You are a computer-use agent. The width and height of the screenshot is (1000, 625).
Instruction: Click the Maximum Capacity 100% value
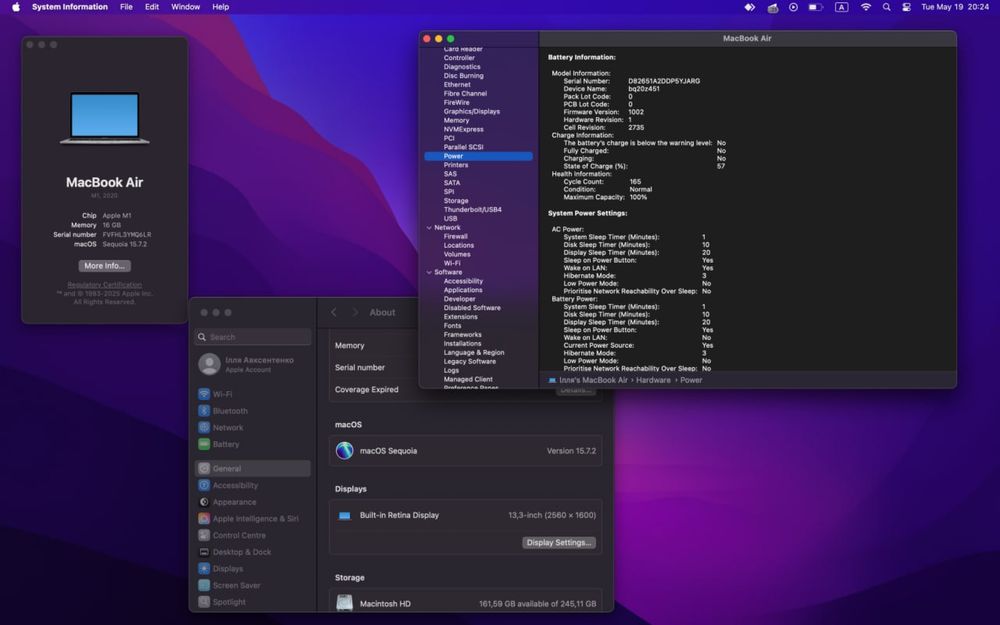pos(638,197)
